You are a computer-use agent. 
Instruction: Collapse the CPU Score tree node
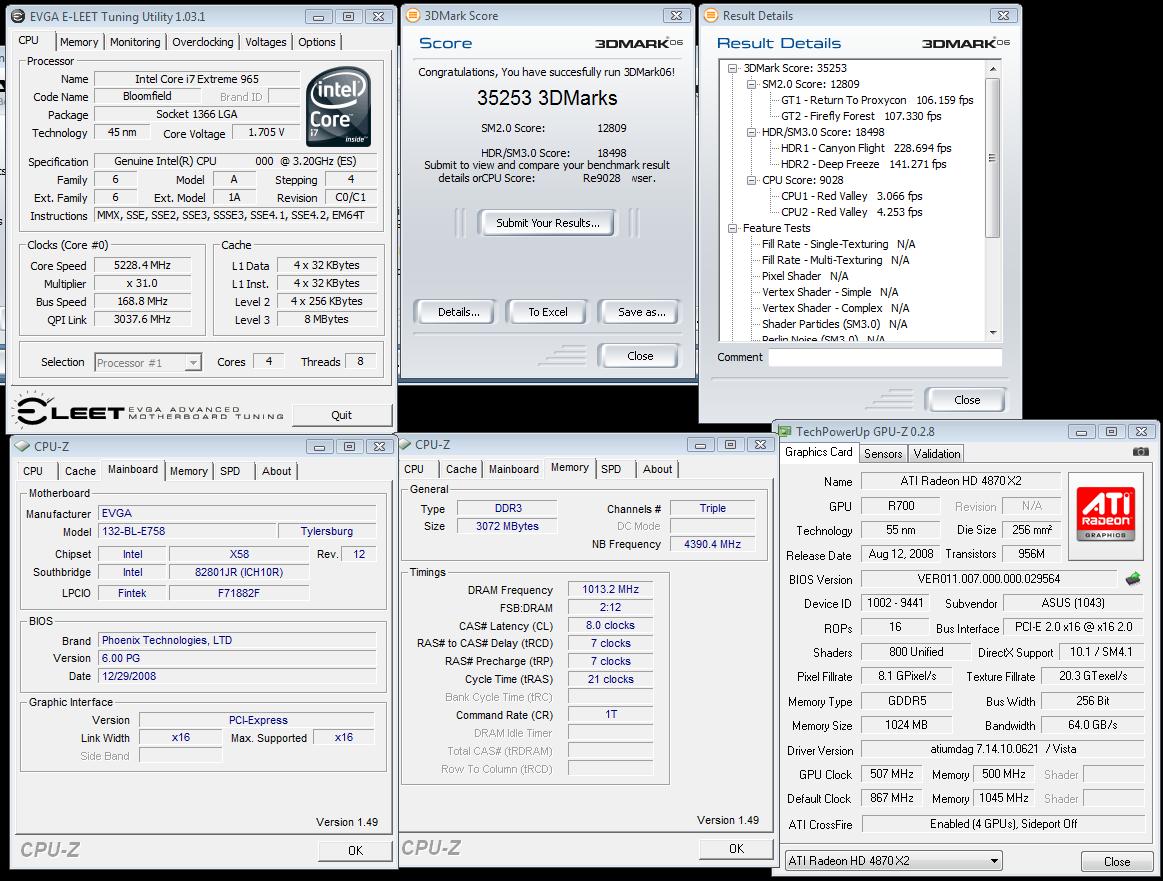[x=751, y=180]
